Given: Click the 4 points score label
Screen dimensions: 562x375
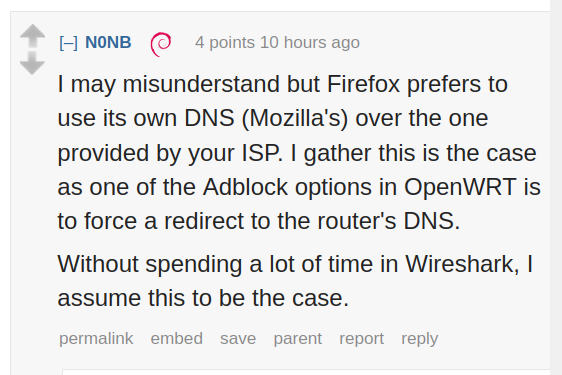Looking at the screenshot, I should coord(225,43).
